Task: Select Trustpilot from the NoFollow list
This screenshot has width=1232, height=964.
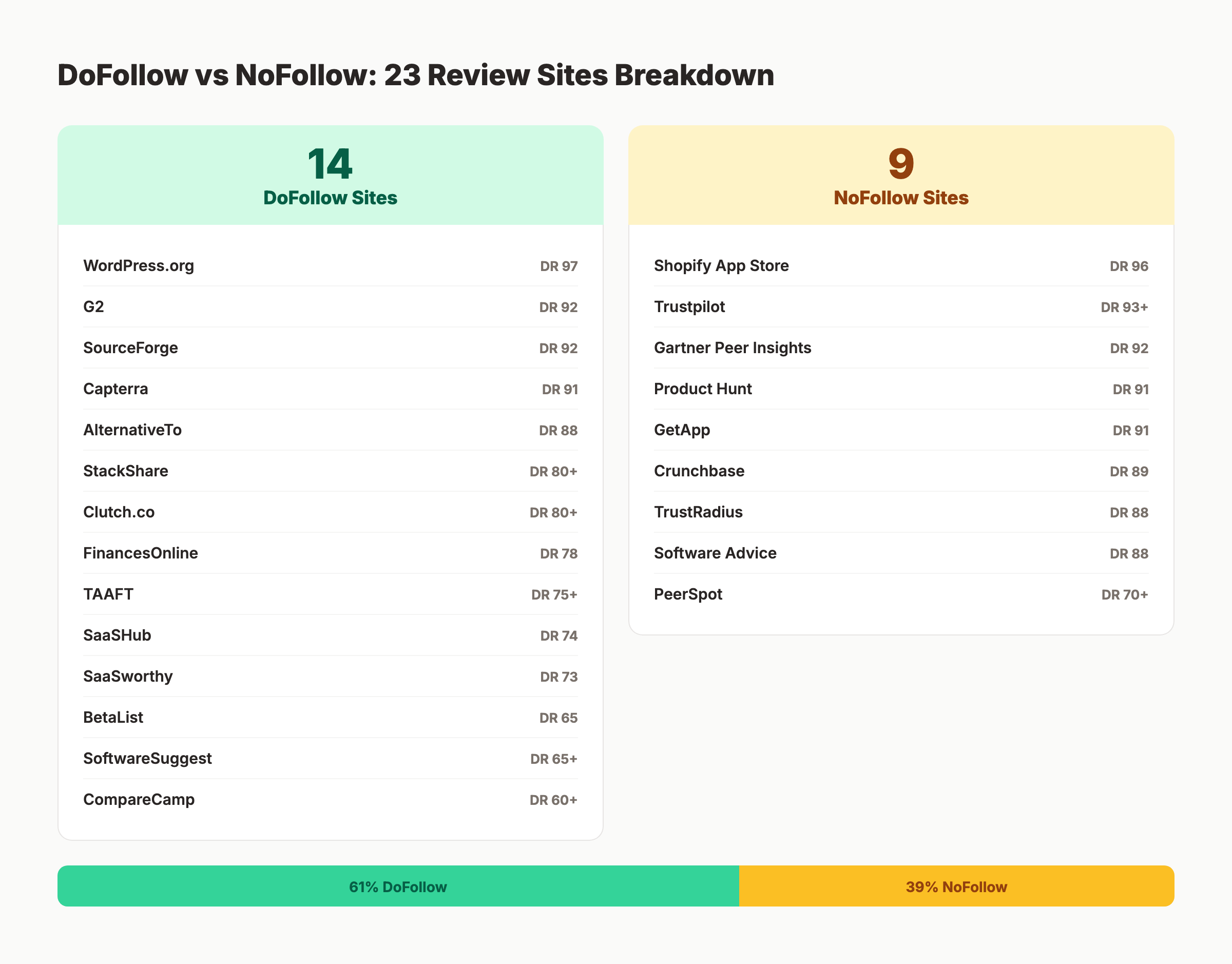Action: (x=689, y=306)
